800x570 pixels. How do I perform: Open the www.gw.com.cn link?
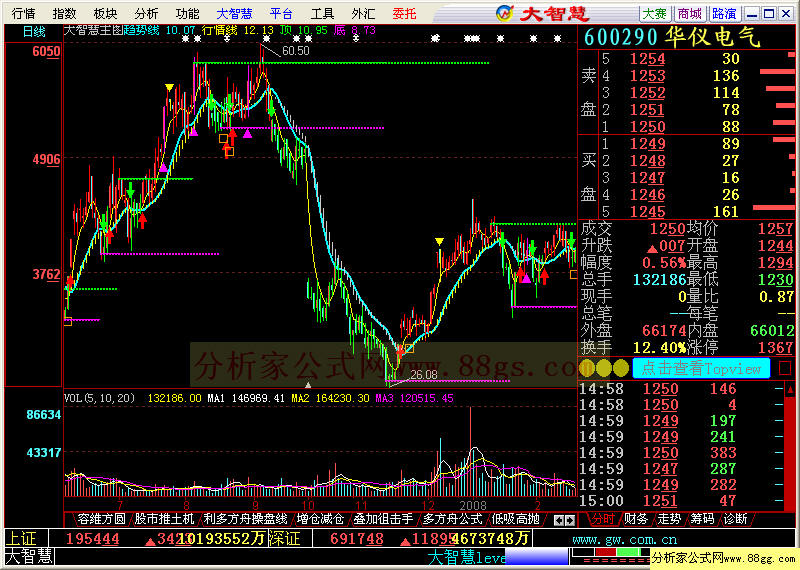[x=624, y=540]
